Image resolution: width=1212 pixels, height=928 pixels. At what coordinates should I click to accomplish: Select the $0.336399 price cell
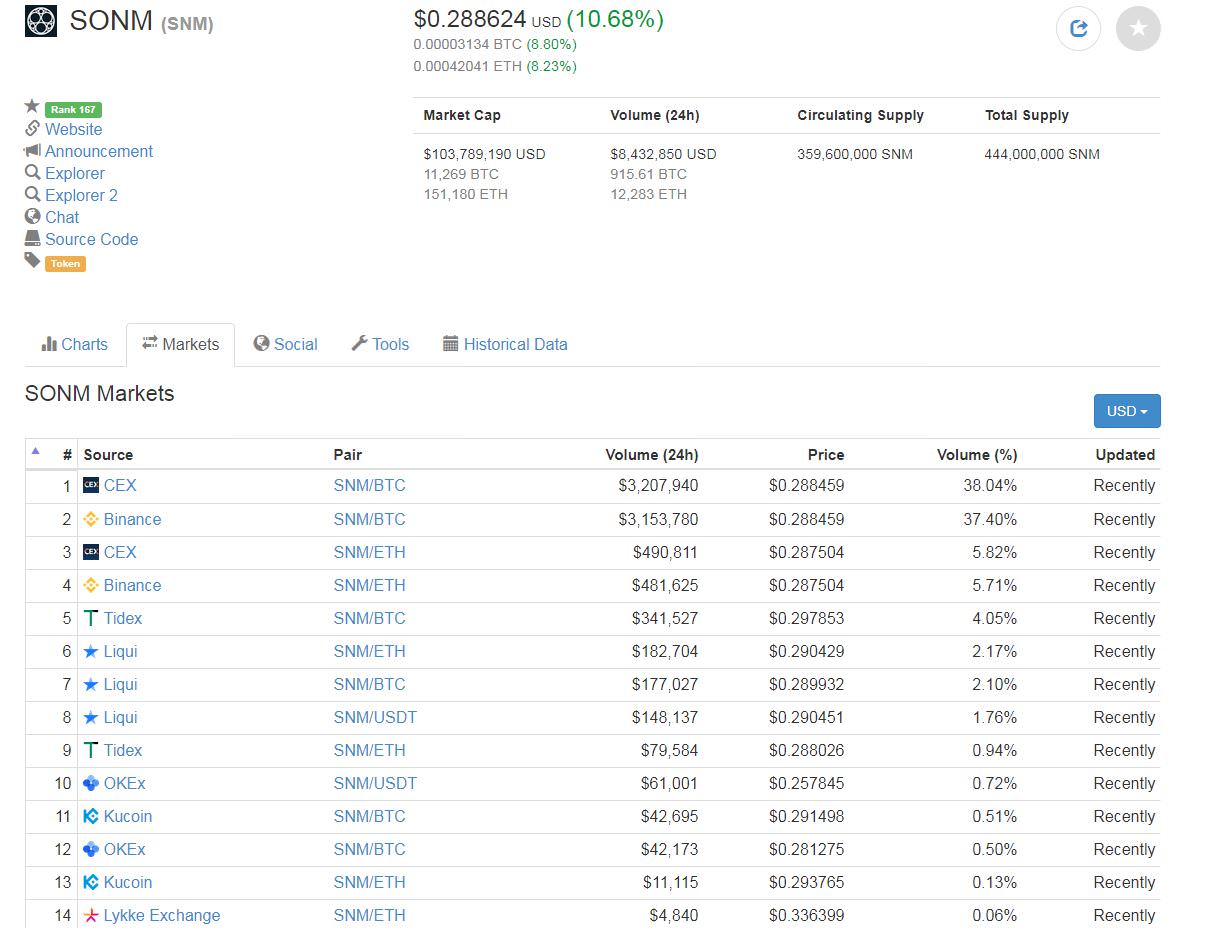click(807, 915)
